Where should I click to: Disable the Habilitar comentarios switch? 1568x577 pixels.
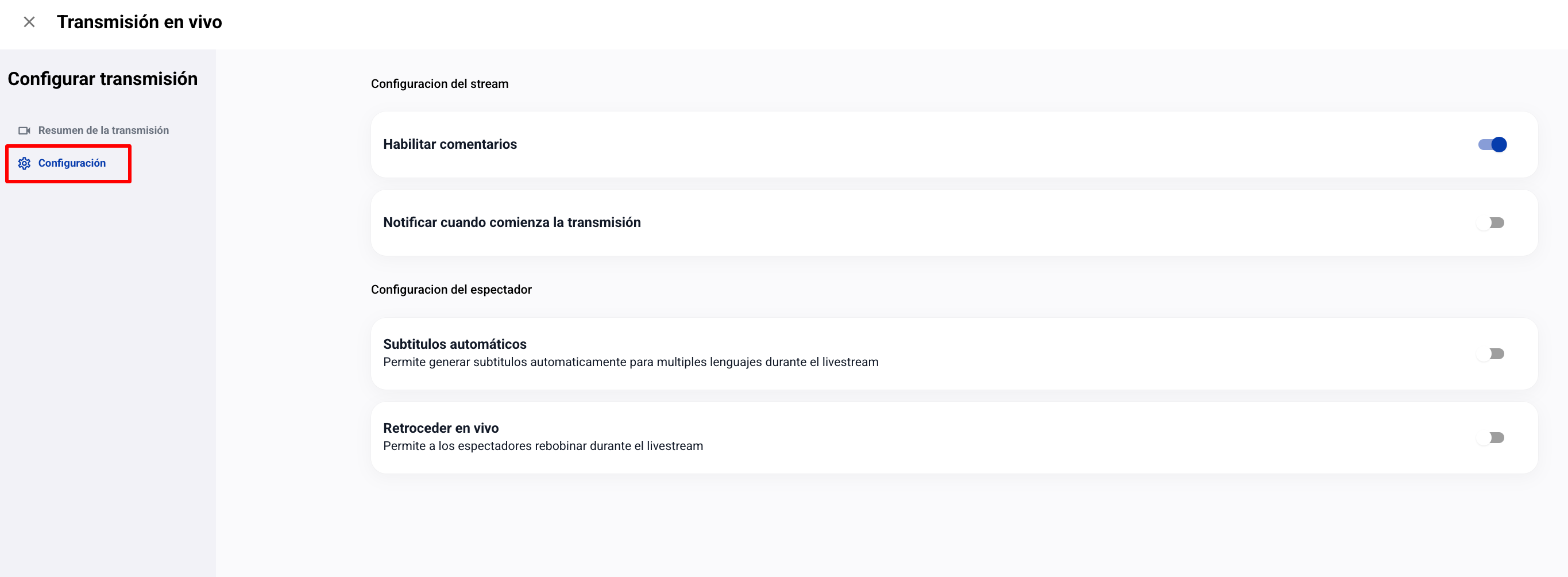[x=1492, y=144]
